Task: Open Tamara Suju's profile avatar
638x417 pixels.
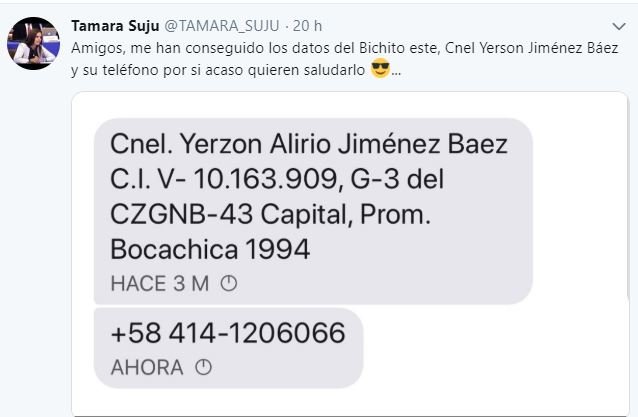Action: [33, 43]
